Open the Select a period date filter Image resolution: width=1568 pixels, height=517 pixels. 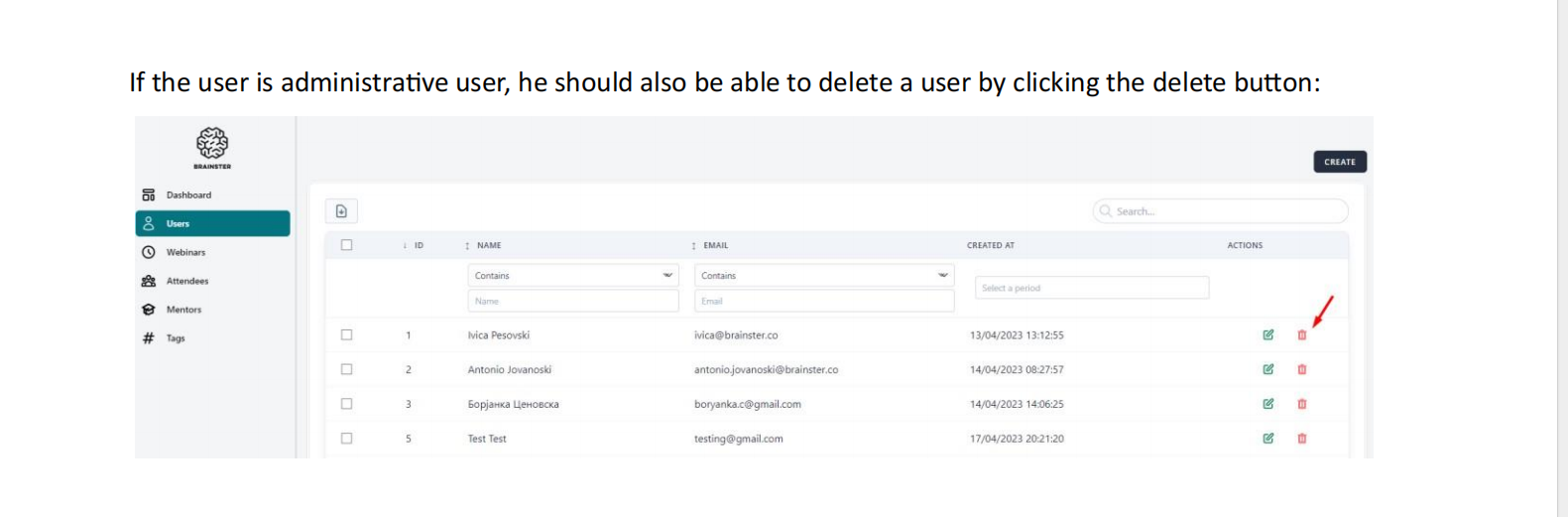pos(1091,288)
